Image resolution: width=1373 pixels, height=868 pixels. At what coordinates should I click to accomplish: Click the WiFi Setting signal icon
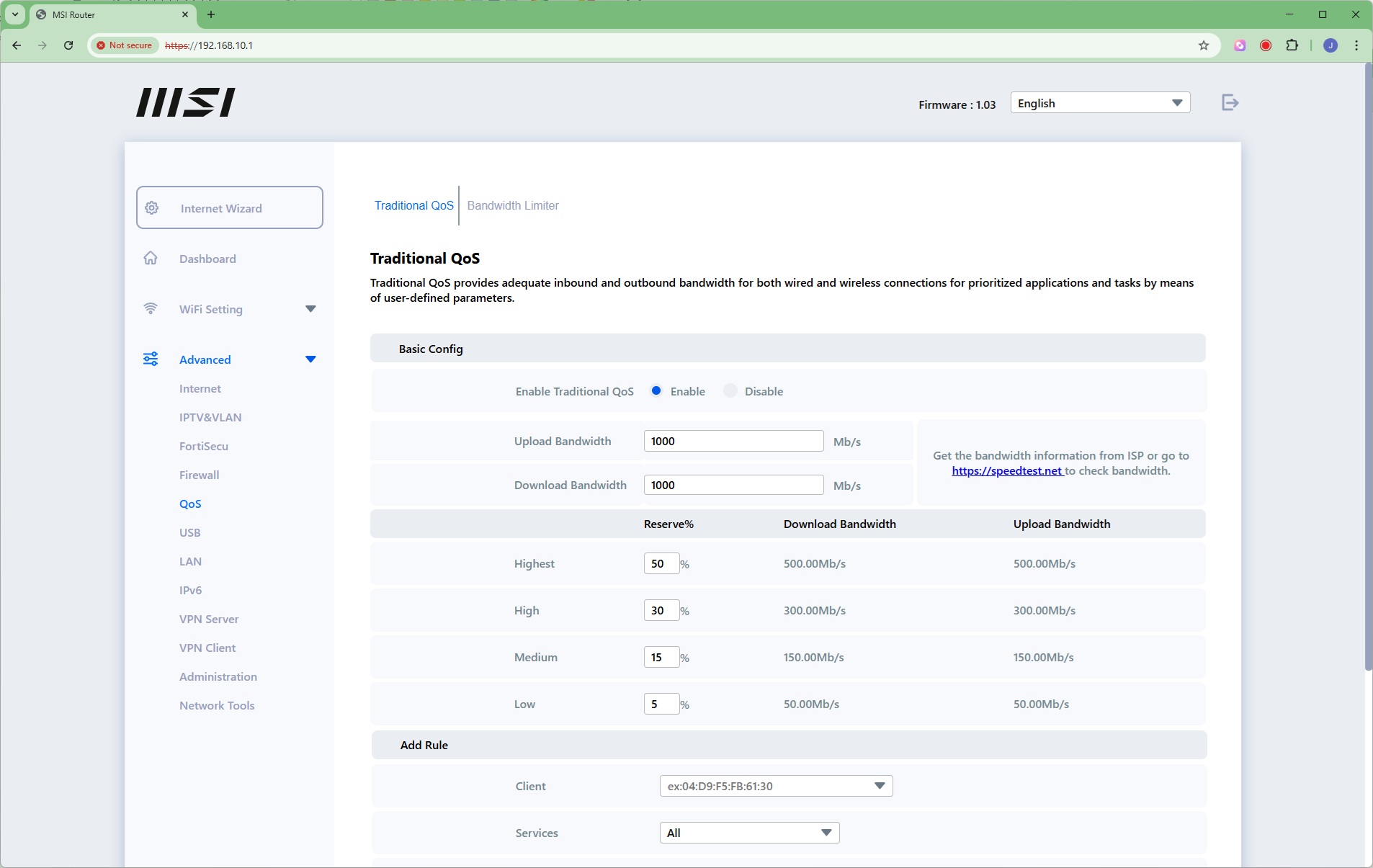[x=151, y=309]
